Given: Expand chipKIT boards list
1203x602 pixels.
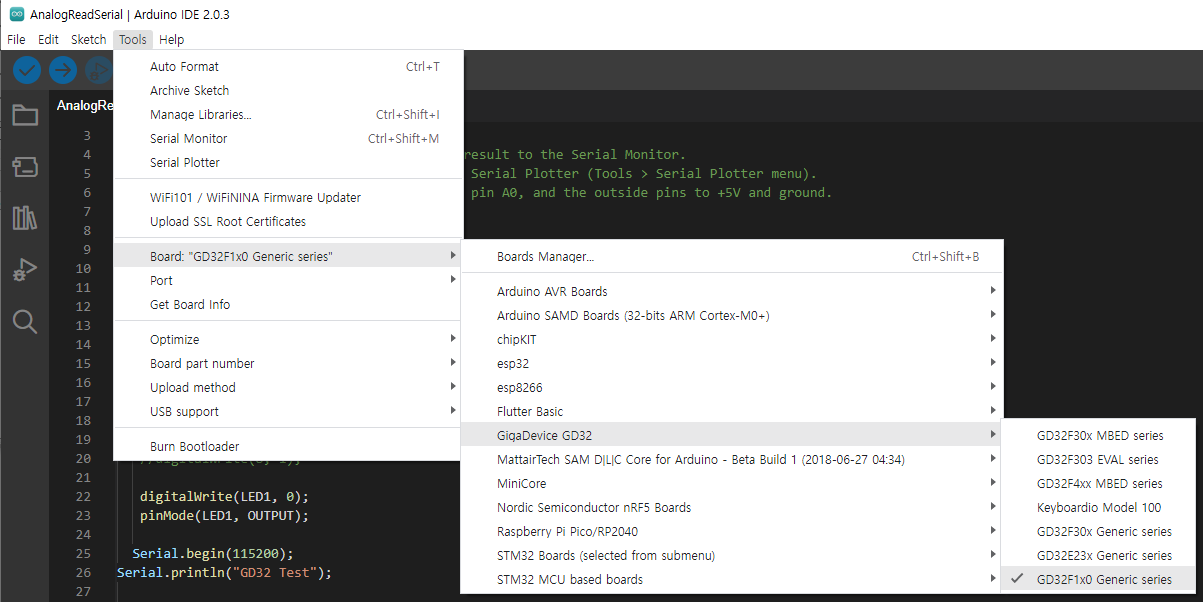Looking at the screenshot, I should (x=731, y=340).
